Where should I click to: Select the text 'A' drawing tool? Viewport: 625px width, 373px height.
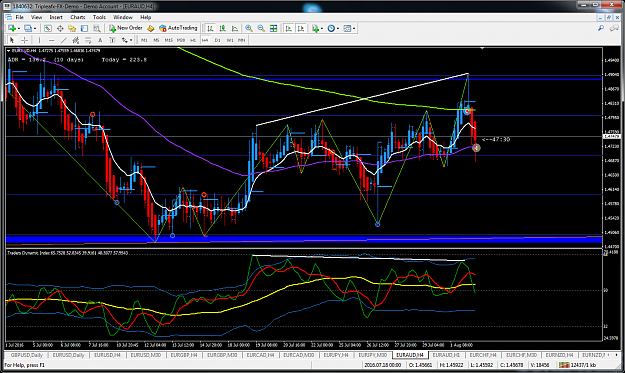pyautogui.click(x=100, y=40)
